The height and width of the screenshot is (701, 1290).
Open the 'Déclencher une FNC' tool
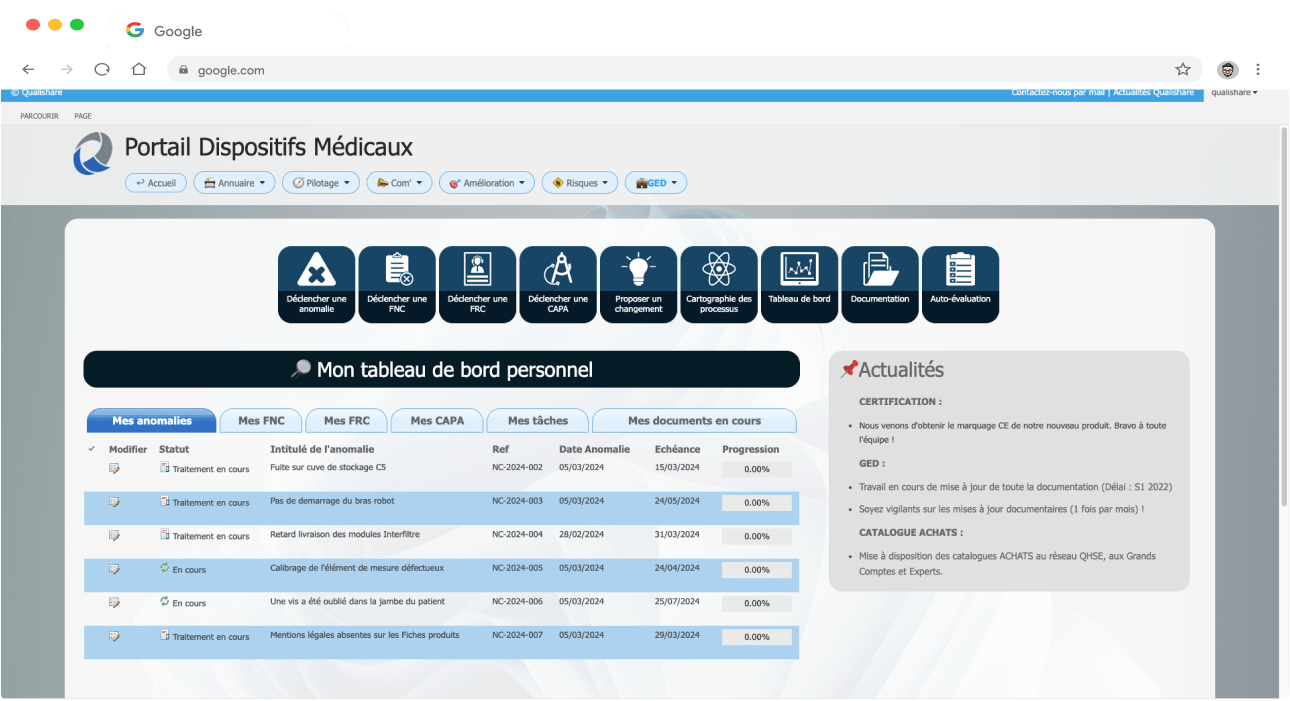[x=397, y=284]
